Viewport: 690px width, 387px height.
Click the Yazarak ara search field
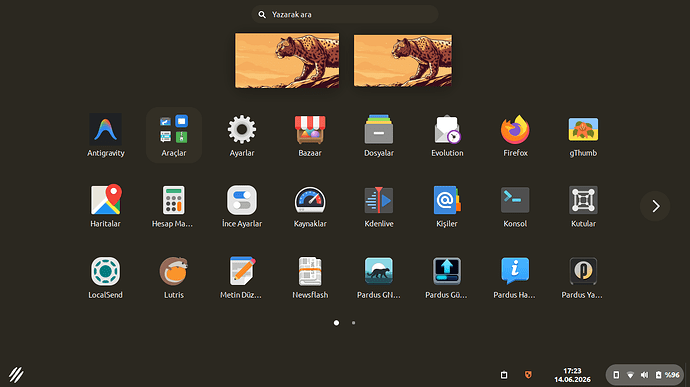[345, 15]
